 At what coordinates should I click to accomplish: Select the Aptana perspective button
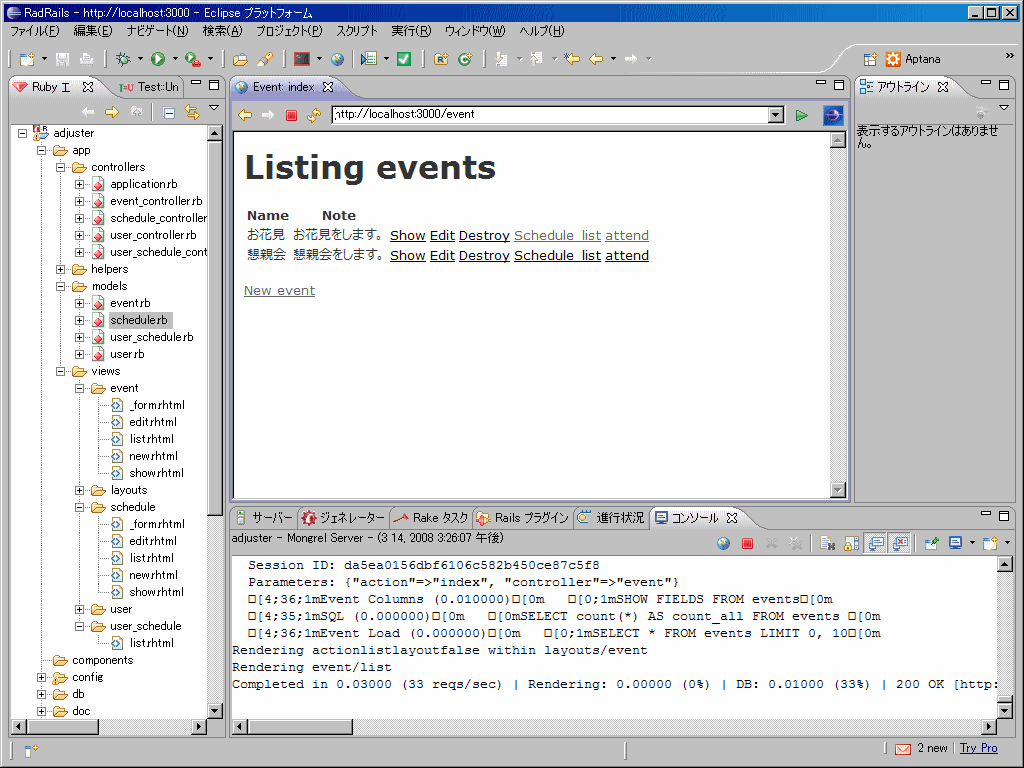point(913,59)
